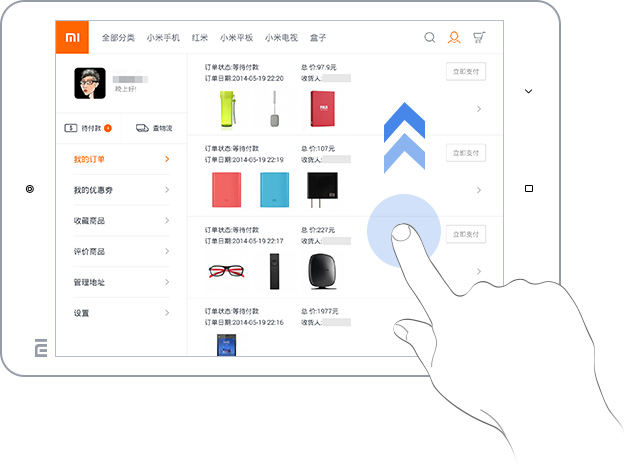The height and width of the screenshot is (473, 626).
Task: Open the shopping cart icon
Action: pyautogui.click(x=479, y=38)
